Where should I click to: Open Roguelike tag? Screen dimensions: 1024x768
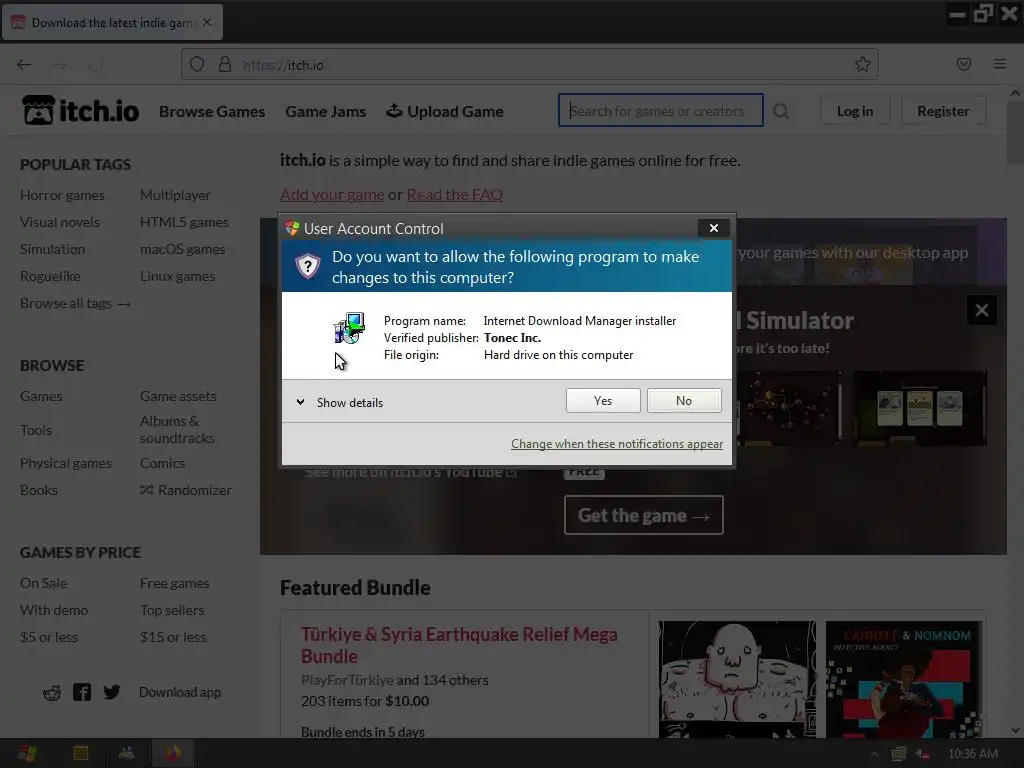click(x=50, y=276)
